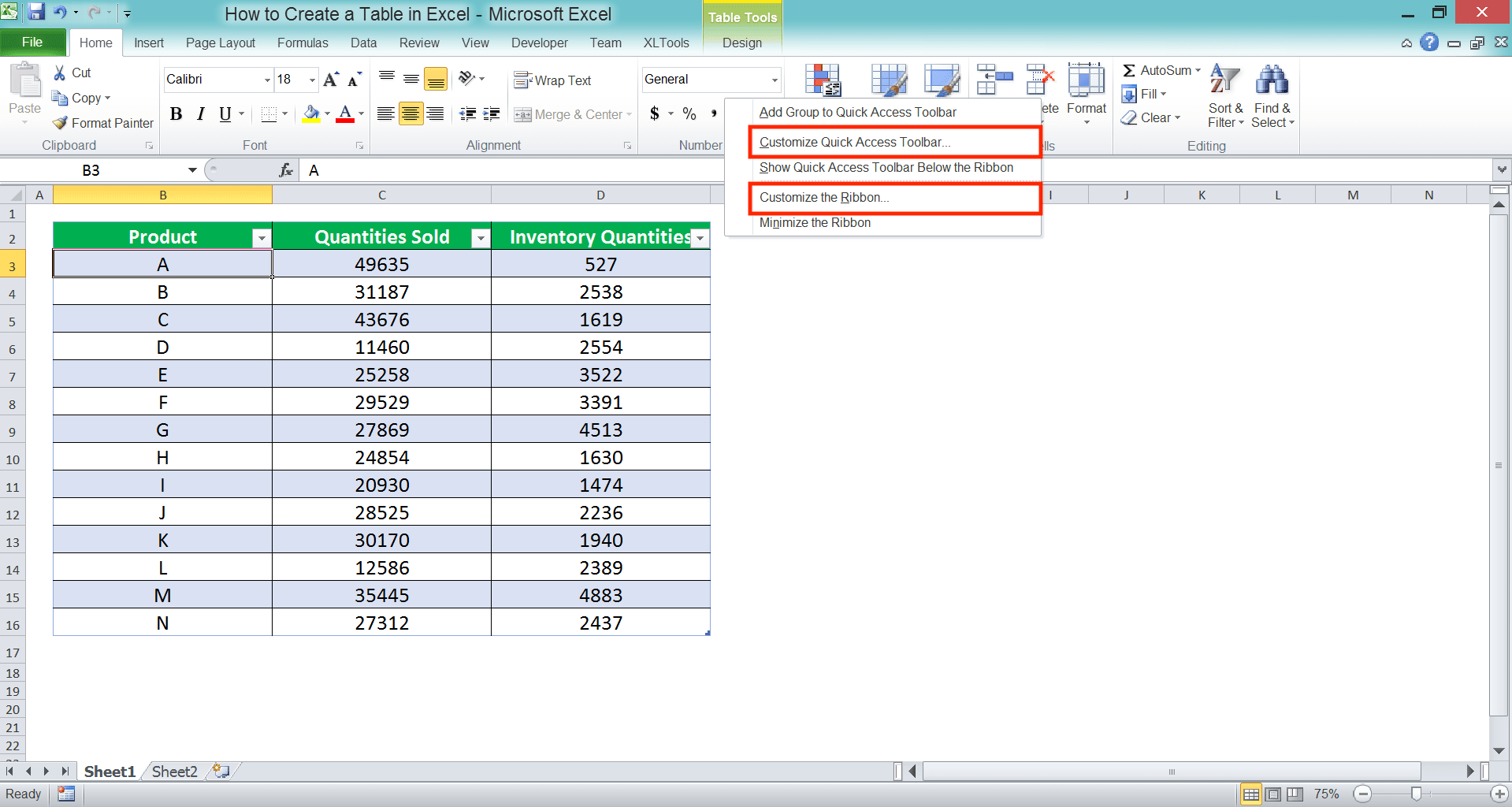
Task: Open the font size dropdown
Action: 312,80
